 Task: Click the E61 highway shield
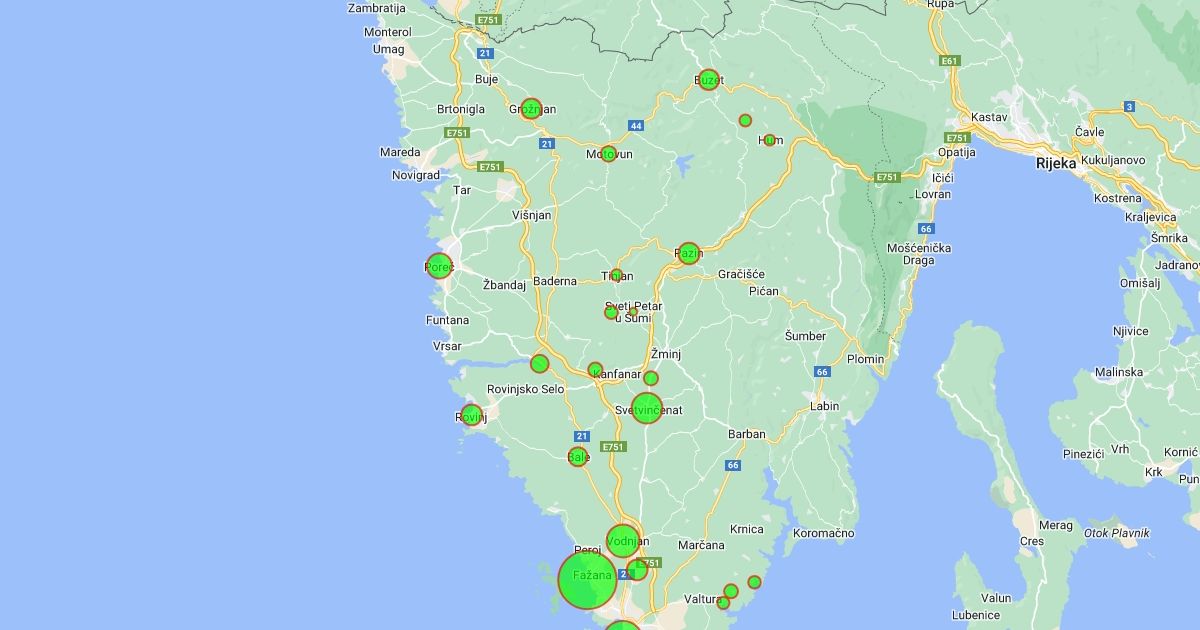coord(950,61)
